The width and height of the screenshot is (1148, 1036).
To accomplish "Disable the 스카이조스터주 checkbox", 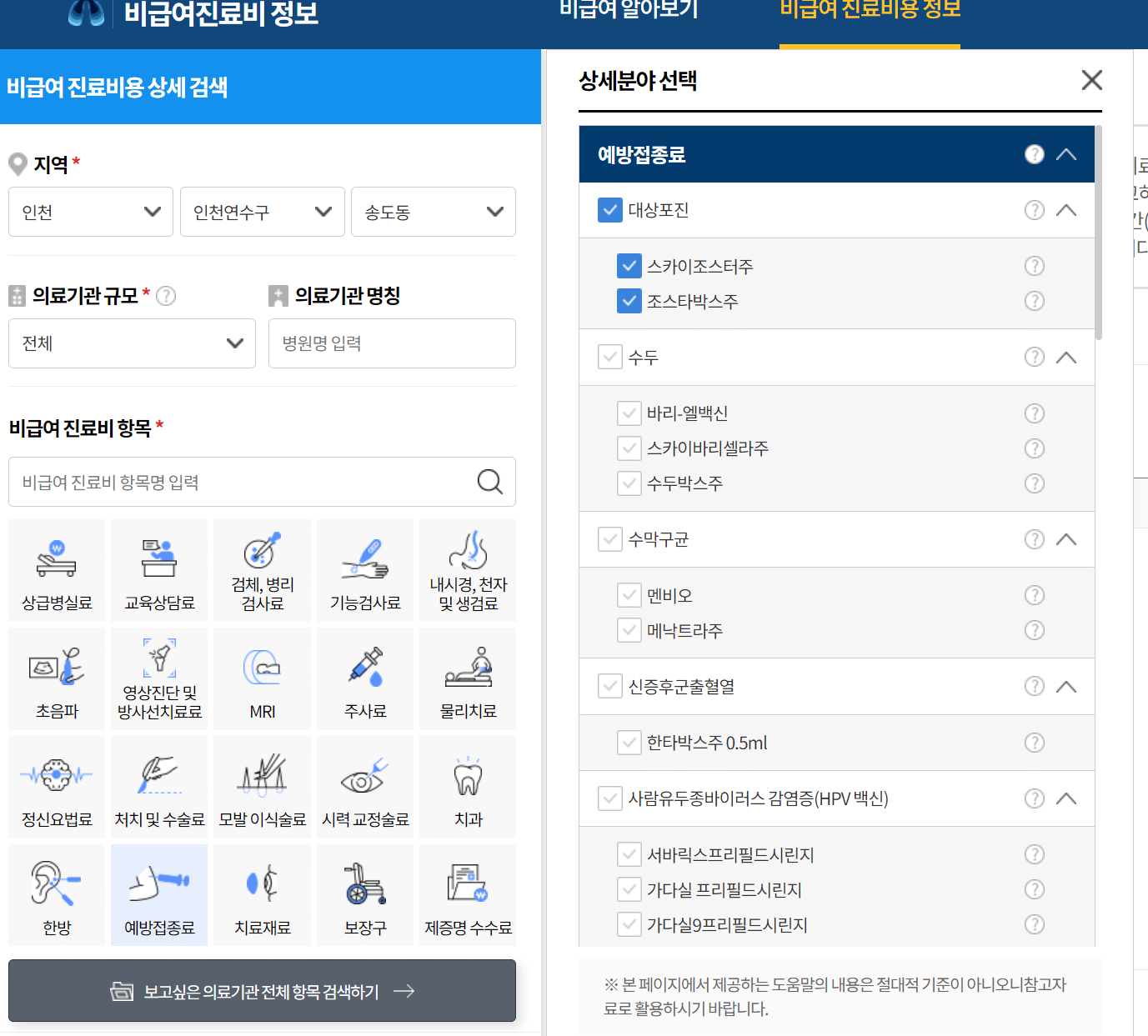I will (x=629, y=266).
